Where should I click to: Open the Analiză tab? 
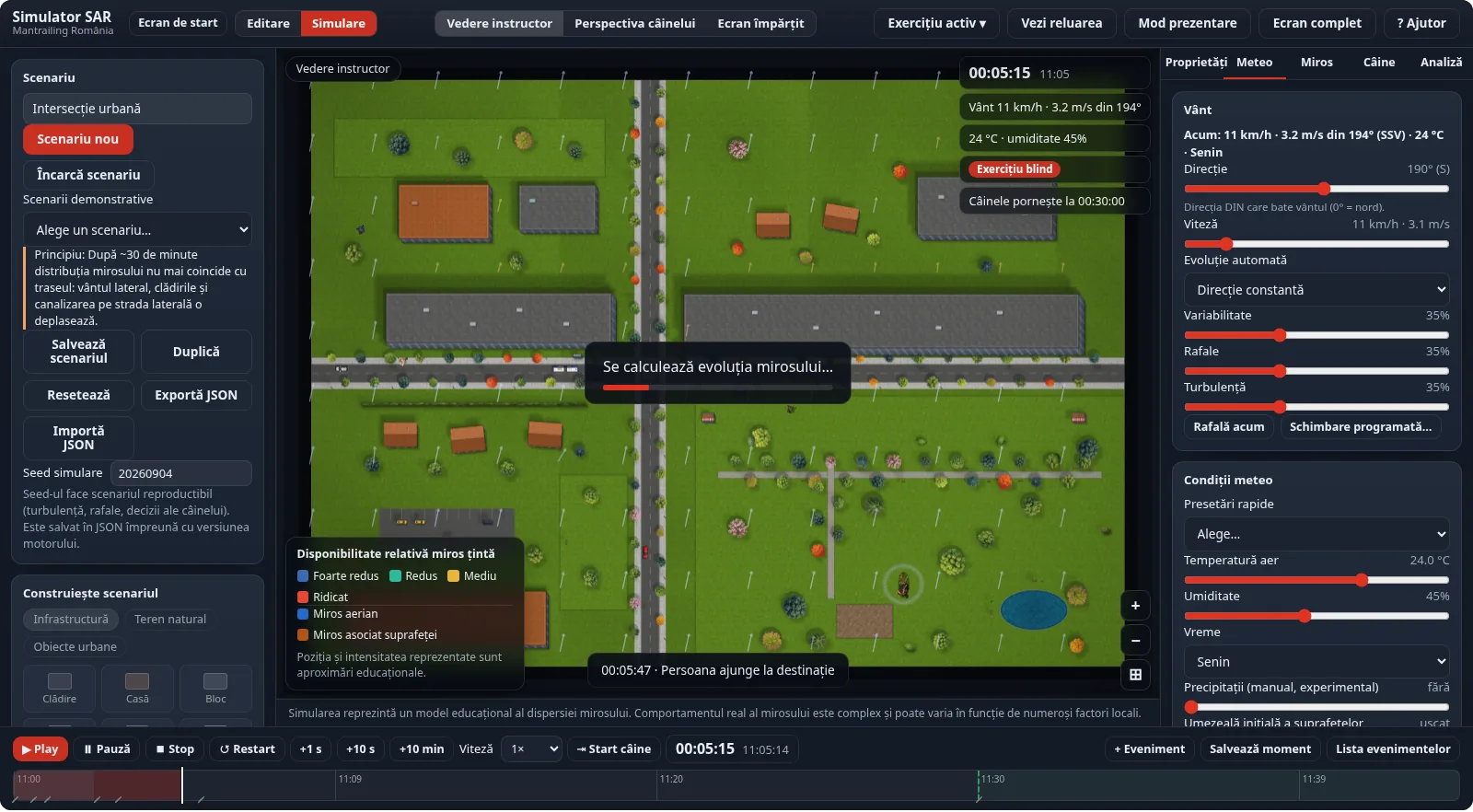[x=1441, y=63]
